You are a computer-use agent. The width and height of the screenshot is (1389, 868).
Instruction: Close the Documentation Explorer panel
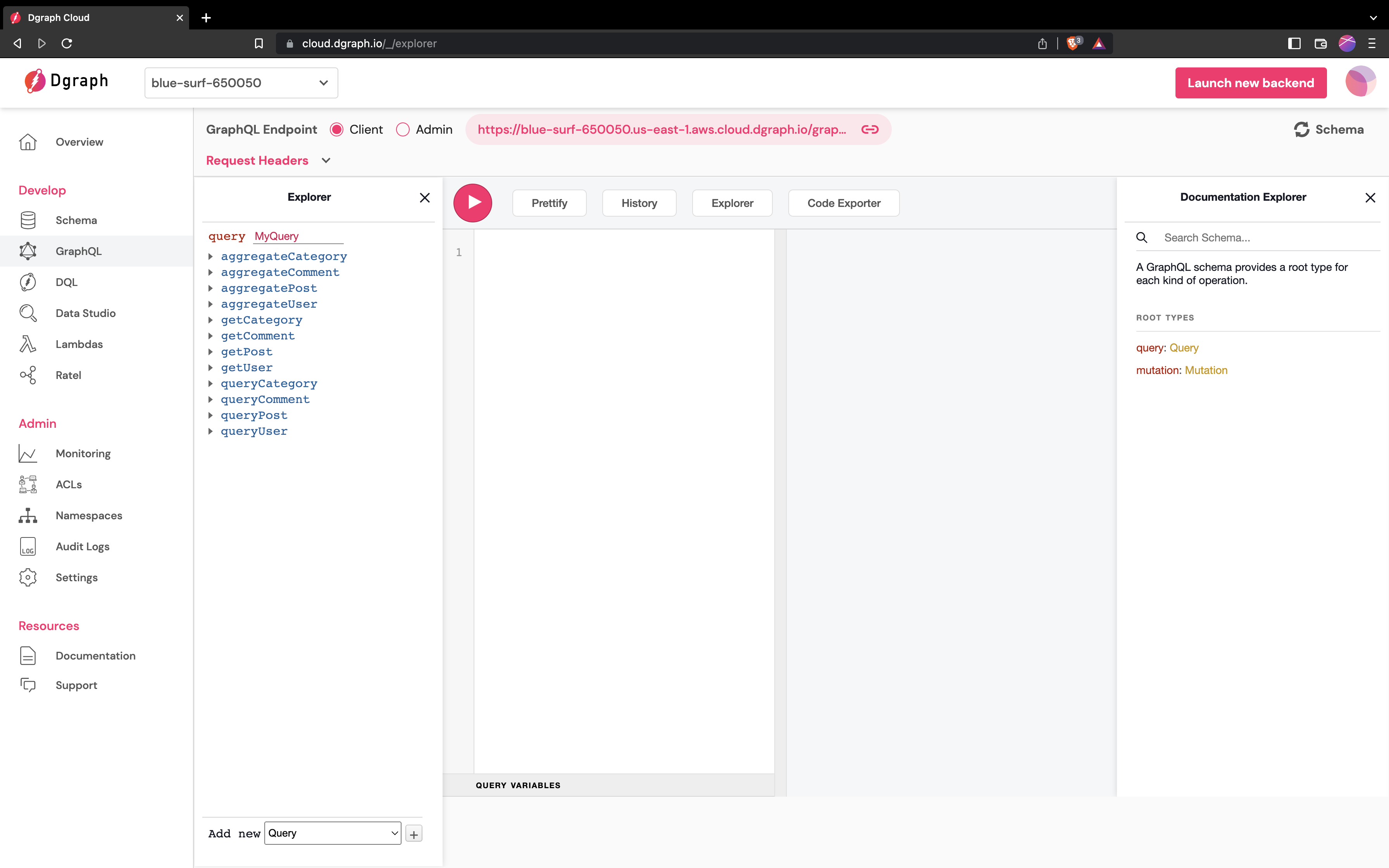pyautogui.click(x=1370, y=198)
